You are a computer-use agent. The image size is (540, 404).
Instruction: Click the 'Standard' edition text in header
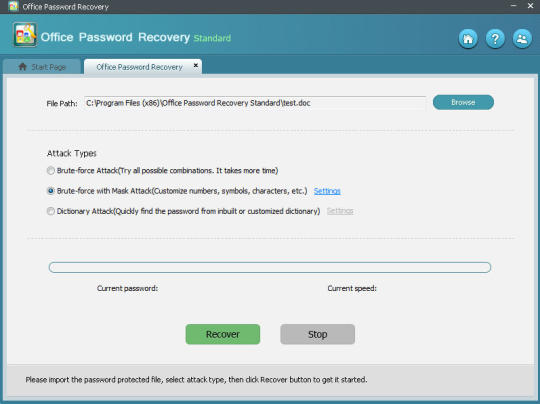(212, 38)
